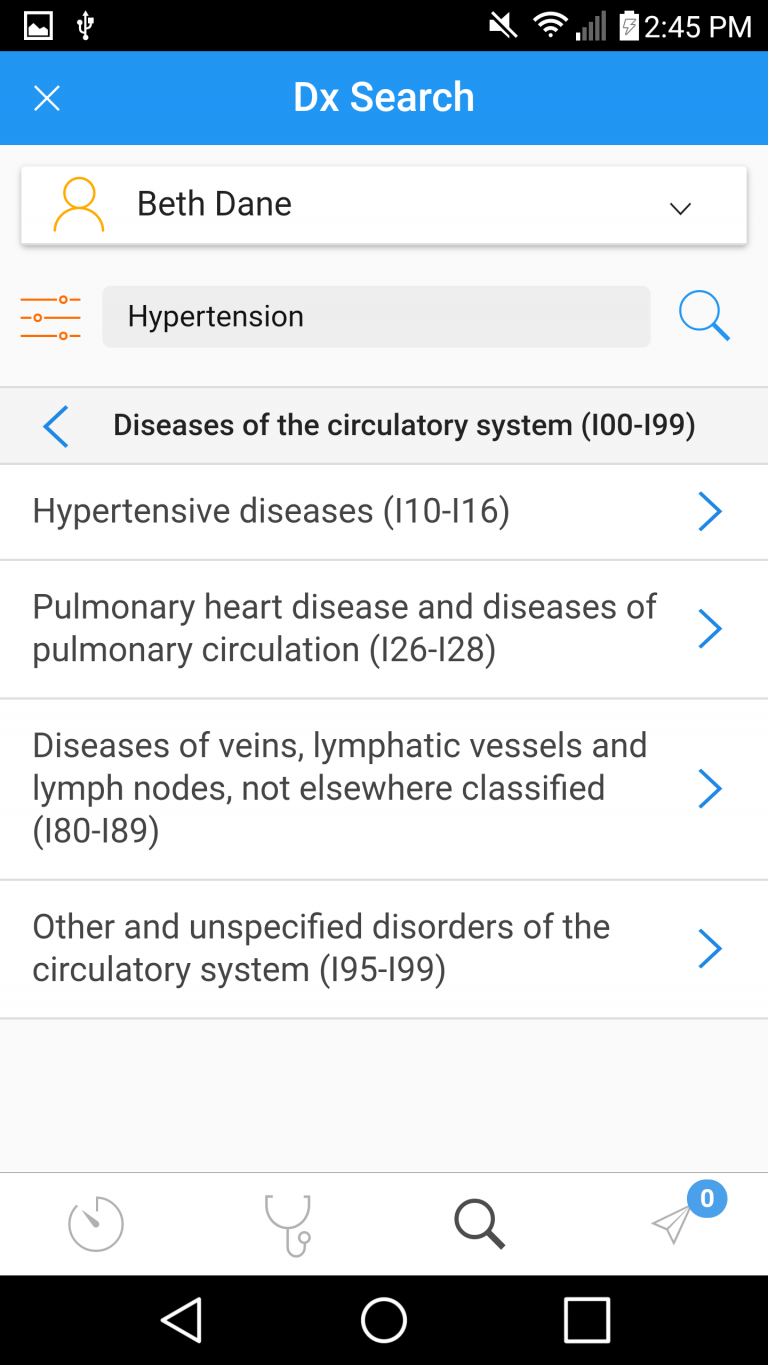The height and width of the screenshot is (1365, 768).
Task: Open the search filter sliders icon
Action: pyautogui.click(x=50, y=317)
